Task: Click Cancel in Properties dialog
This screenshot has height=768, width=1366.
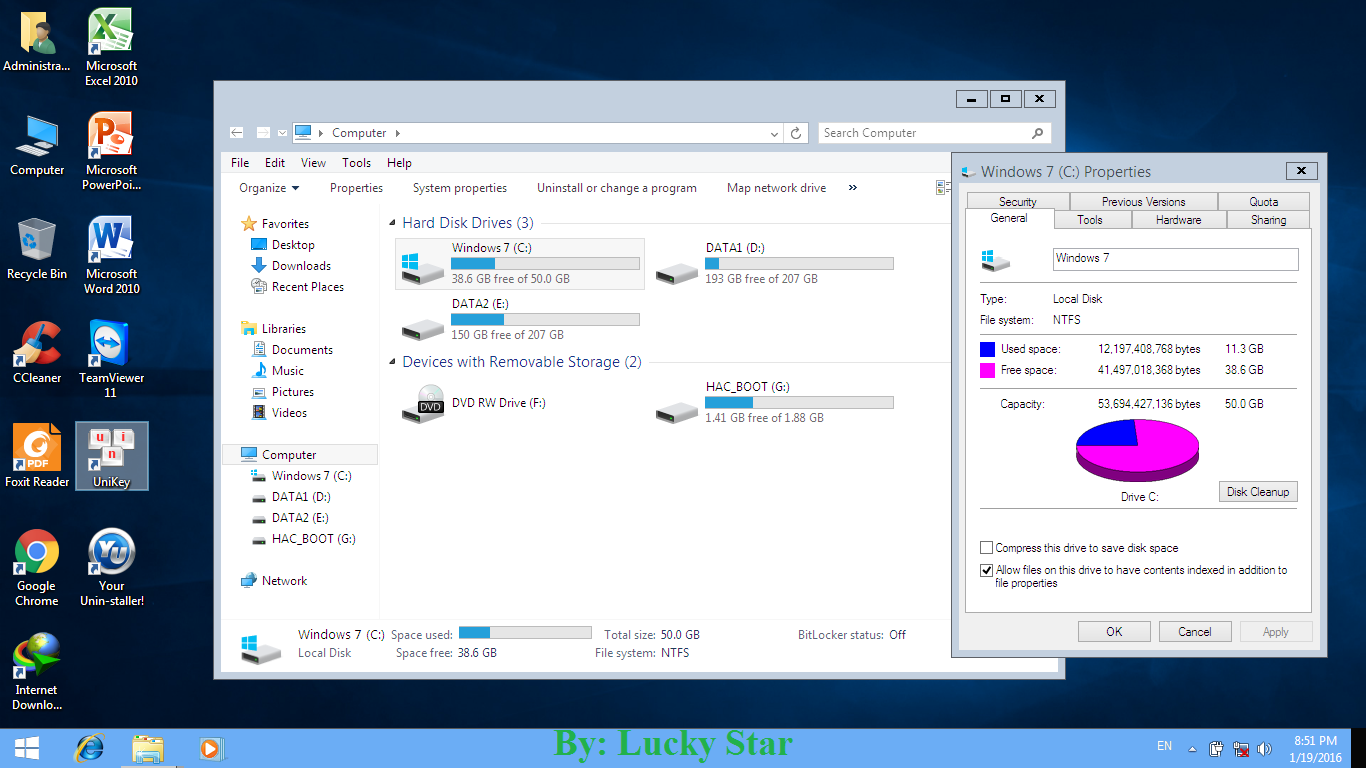Action: (x=1195, y=632)
